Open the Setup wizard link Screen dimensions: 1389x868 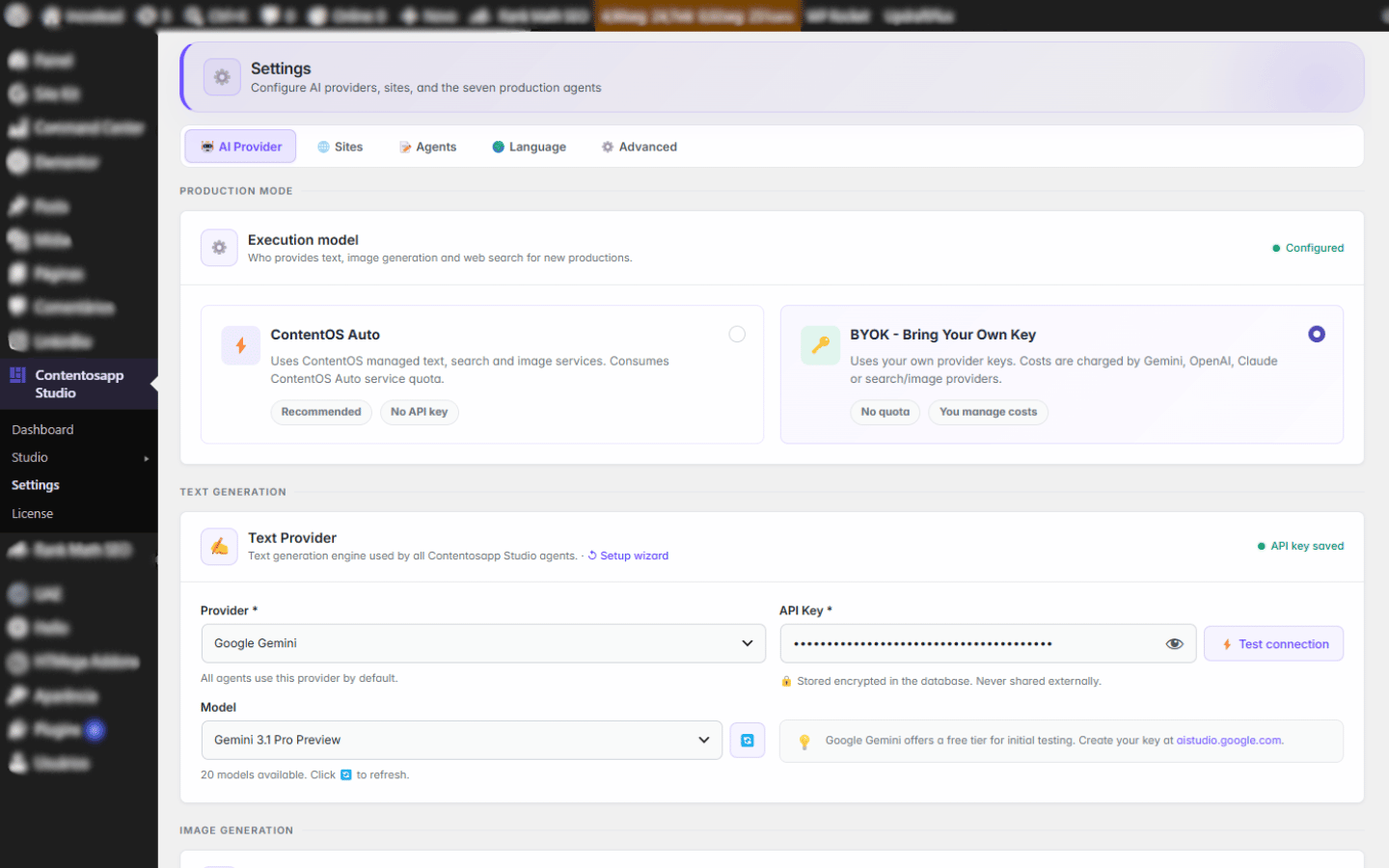click(x=628, y=556)
